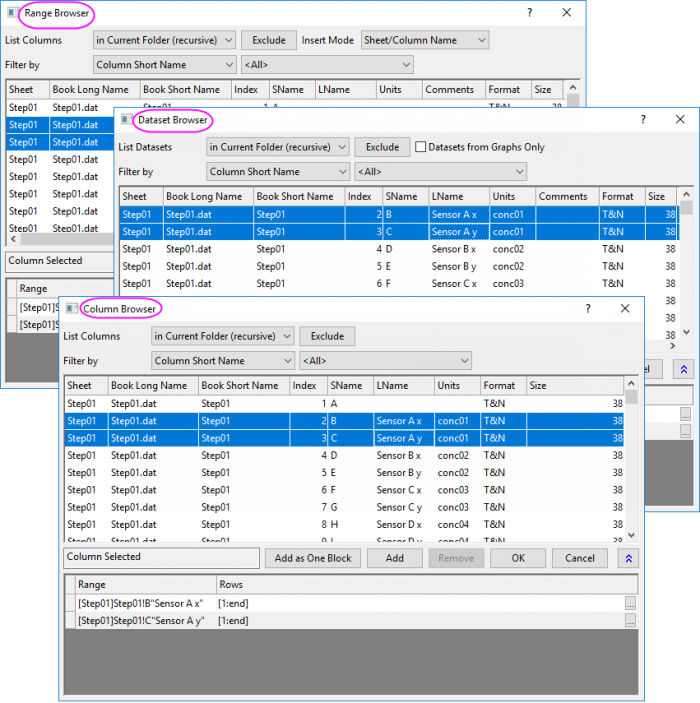Click the Dataset Browser window icon

click(126, 119)
